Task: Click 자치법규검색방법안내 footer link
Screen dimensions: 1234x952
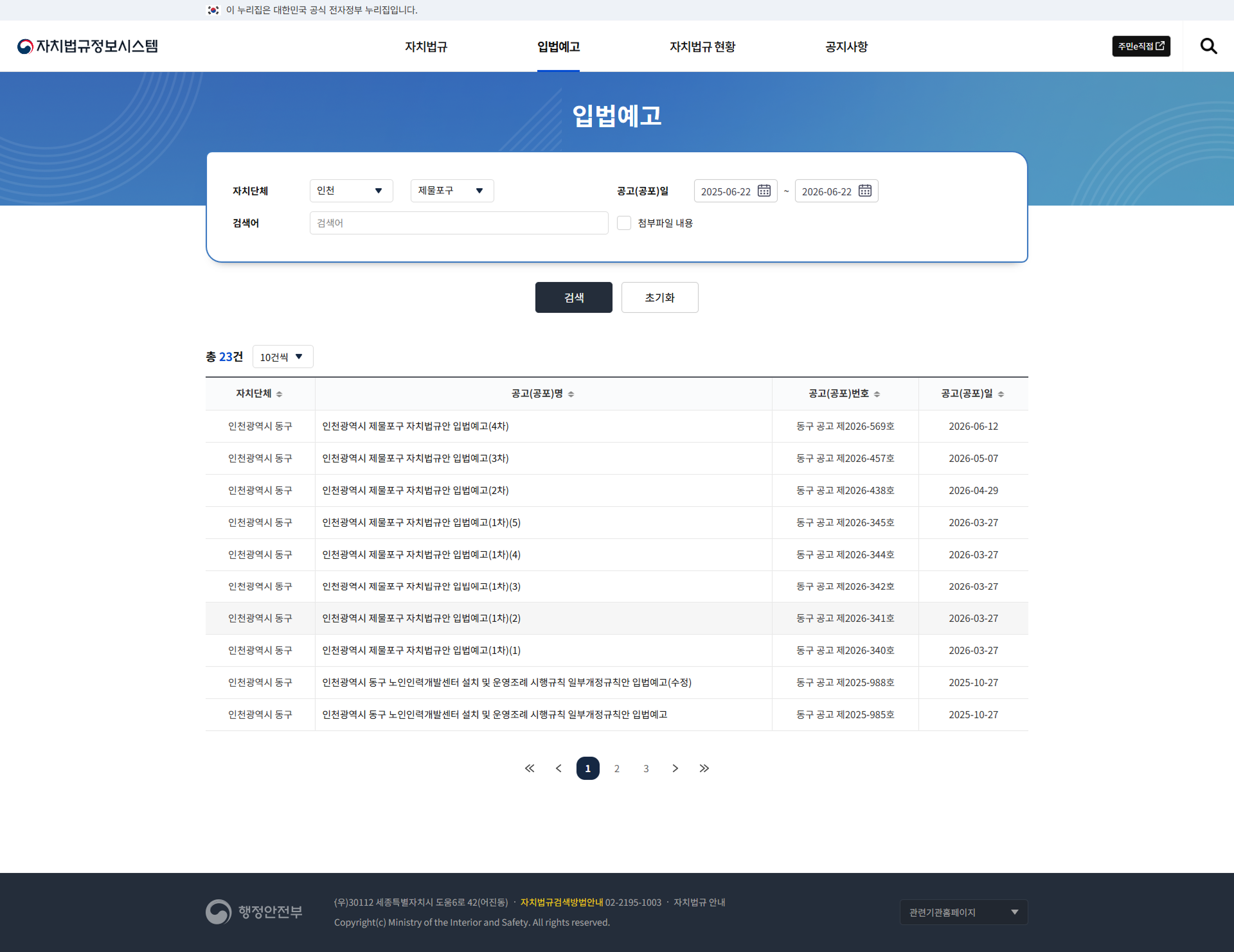Action: click(562, 903)
